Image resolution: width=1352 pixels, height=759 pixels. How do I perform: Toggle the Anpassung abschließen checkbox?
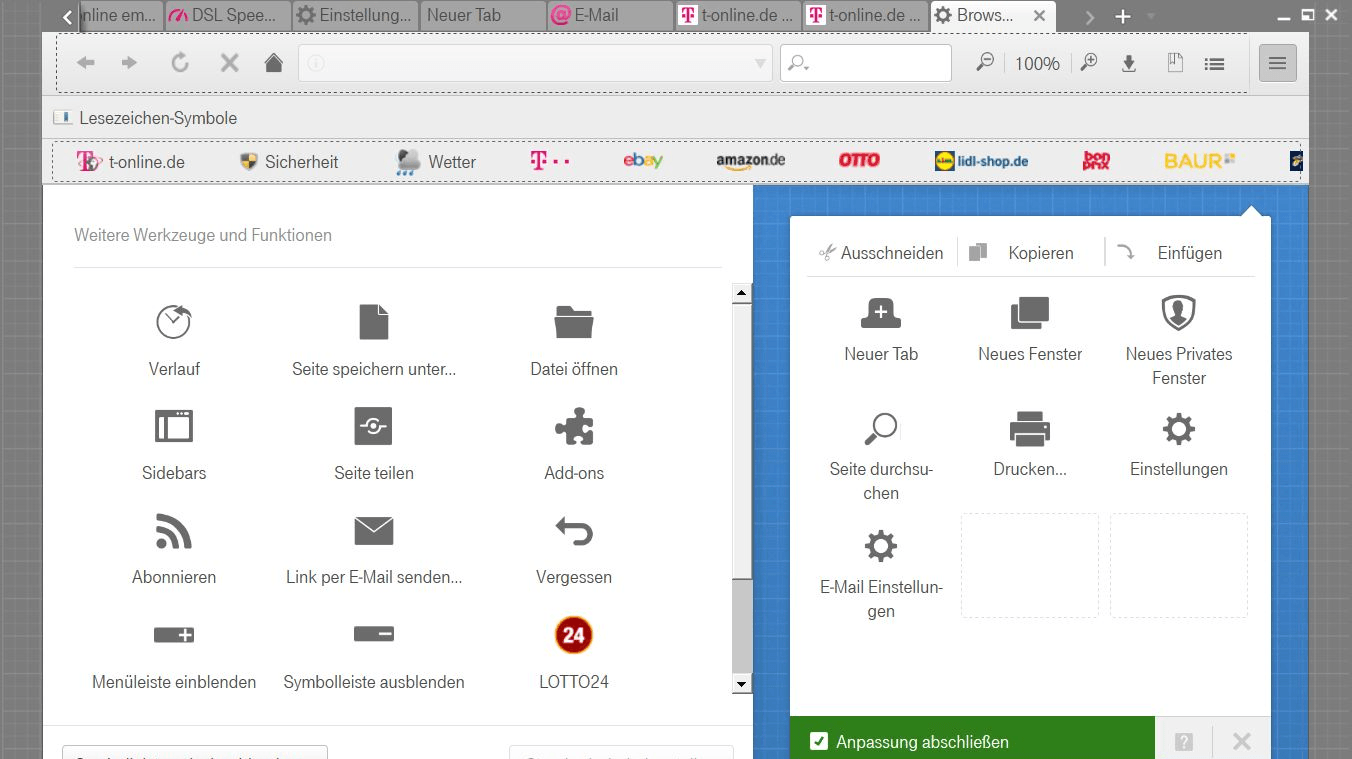point(819,742)
